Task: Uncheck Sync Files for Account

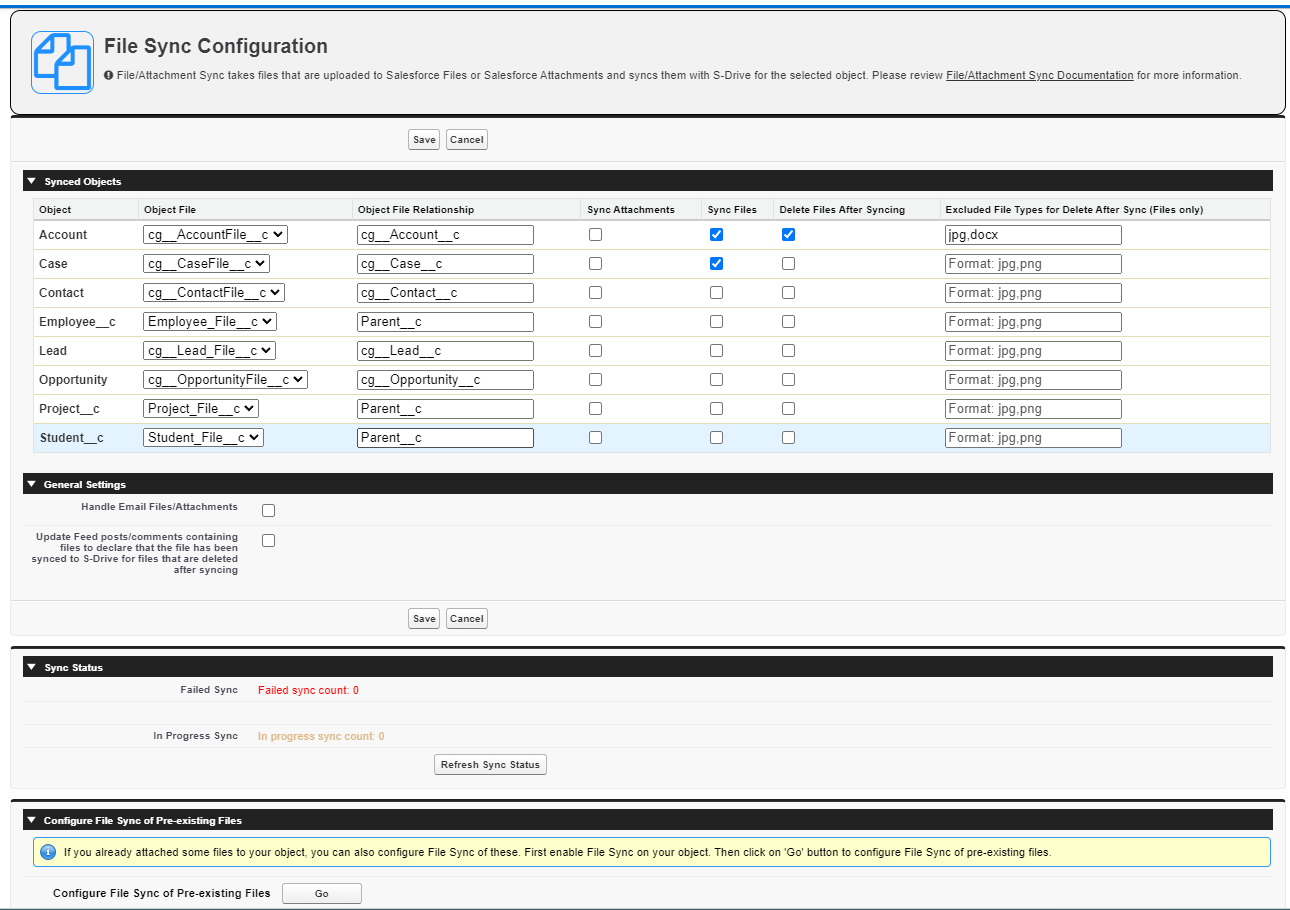Action: coord(716,235)
